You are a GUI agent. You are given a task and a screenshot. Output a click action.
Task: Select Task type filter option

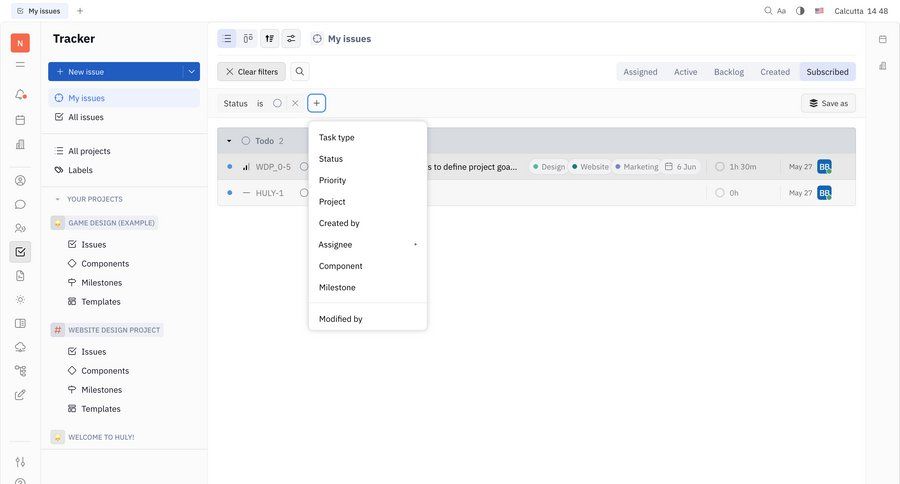click(x=367, y=137)
